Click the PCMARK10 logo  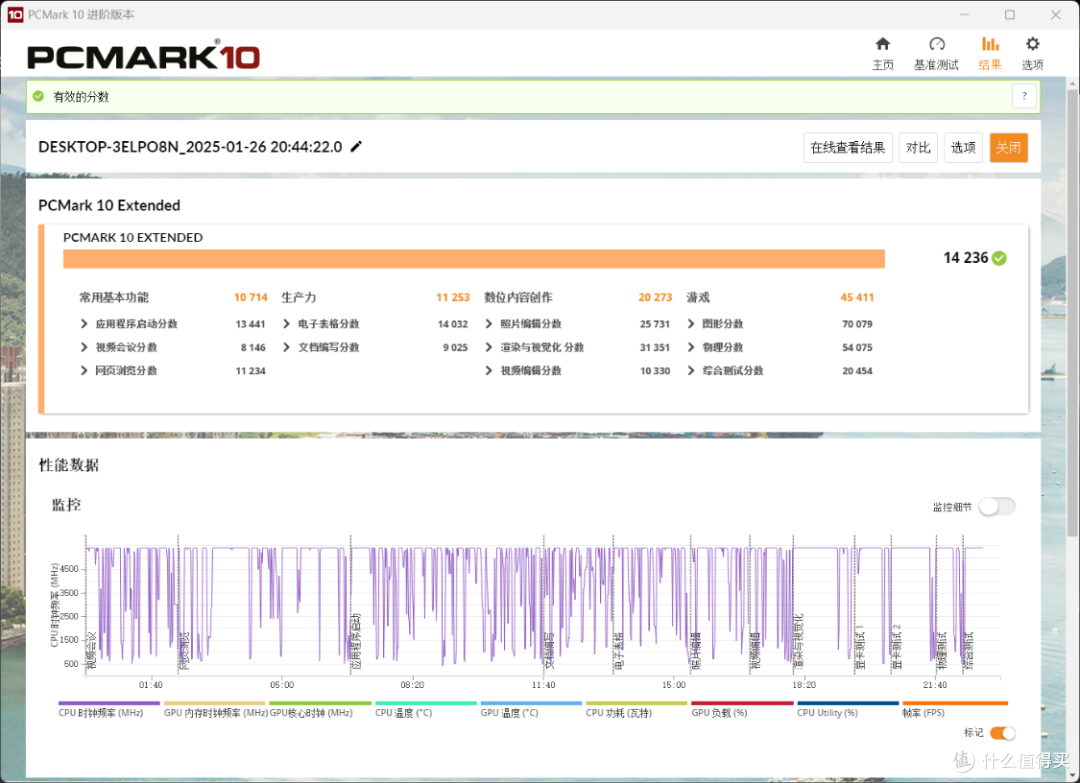pos(143,55)
